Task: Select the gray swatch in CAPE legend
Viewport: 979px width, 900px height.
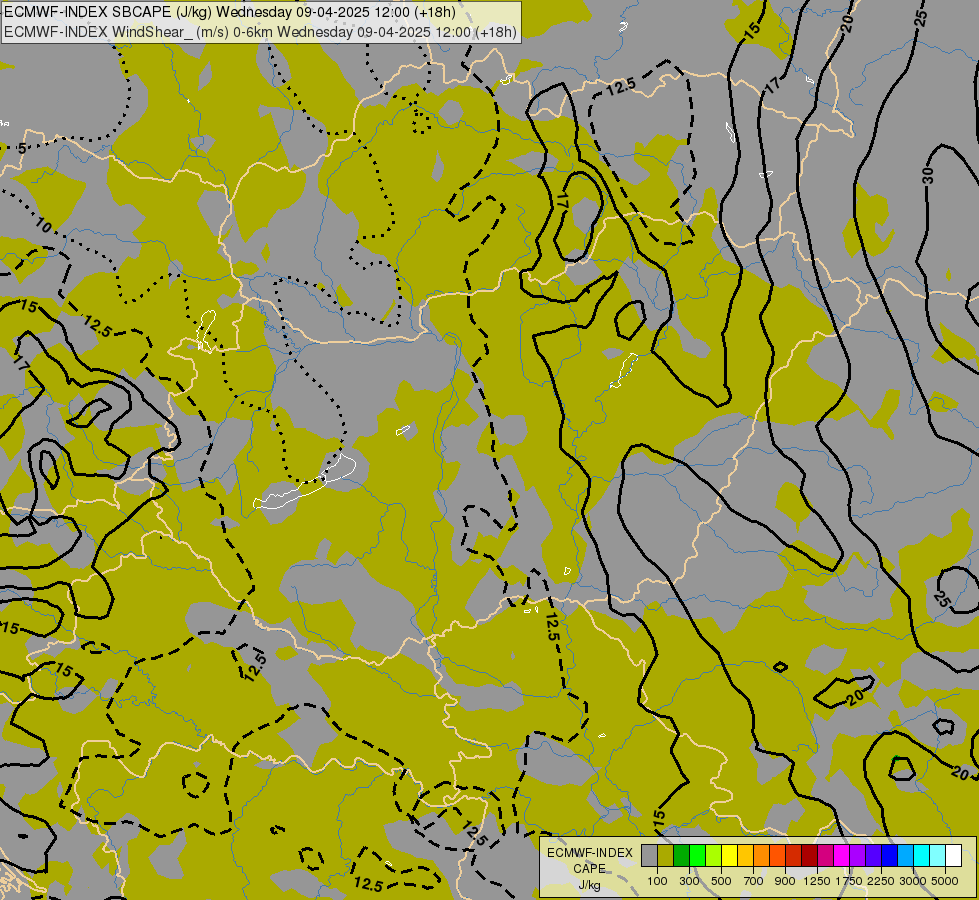Action: point(649,855)
